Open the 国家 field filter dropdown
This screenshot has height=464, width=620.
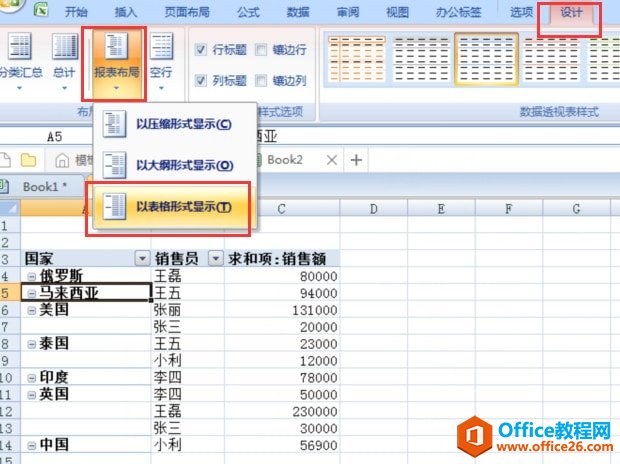[142, 259]
